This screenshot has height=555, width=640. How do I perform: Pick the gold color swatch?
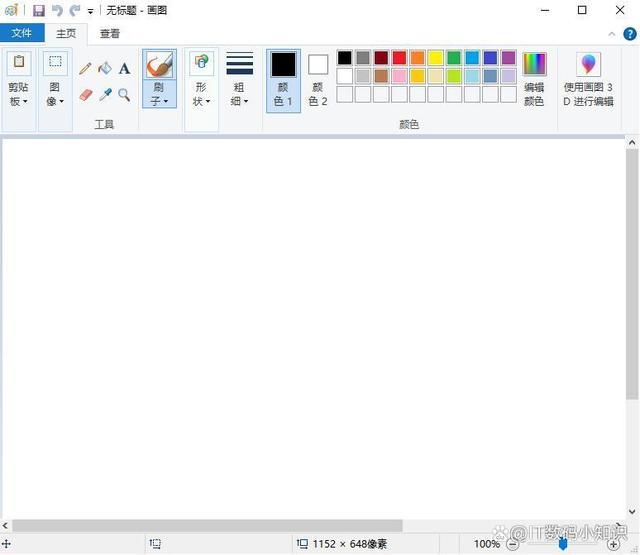418,76
